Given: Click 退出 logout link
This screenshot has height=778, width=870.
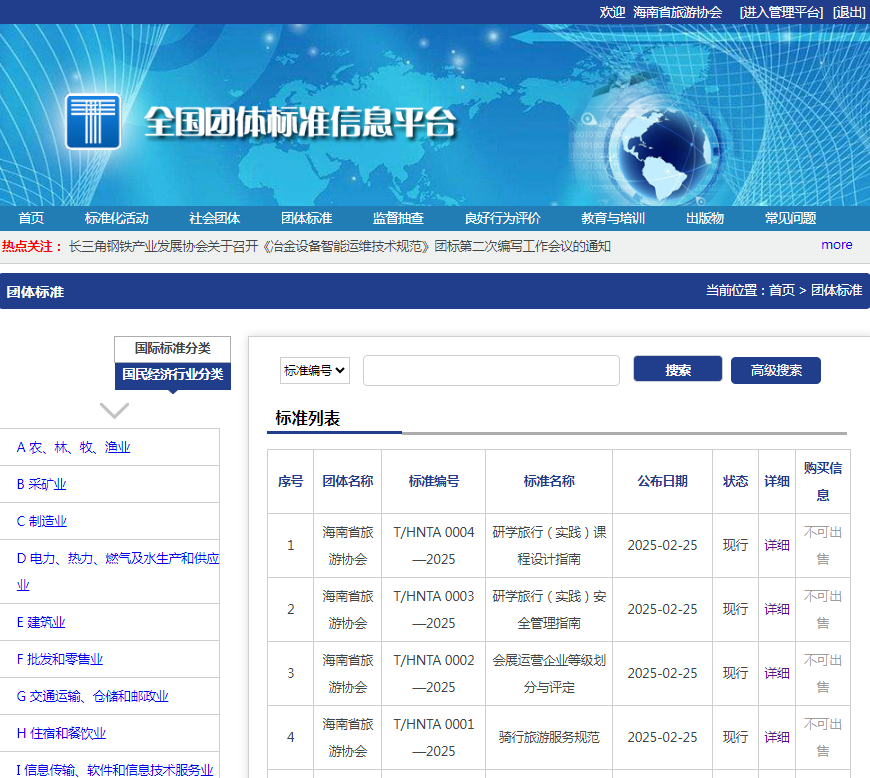Looking at the screenshot, I should pos(849,12).
